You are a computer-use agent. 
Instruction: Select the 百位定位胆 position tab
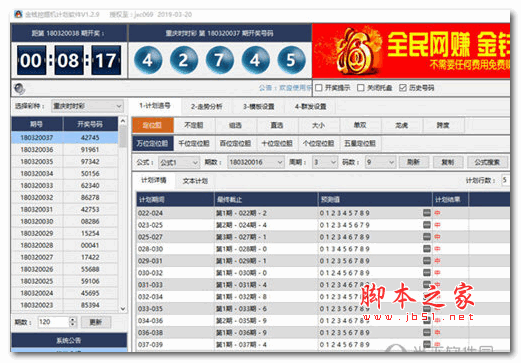(235, 144)
